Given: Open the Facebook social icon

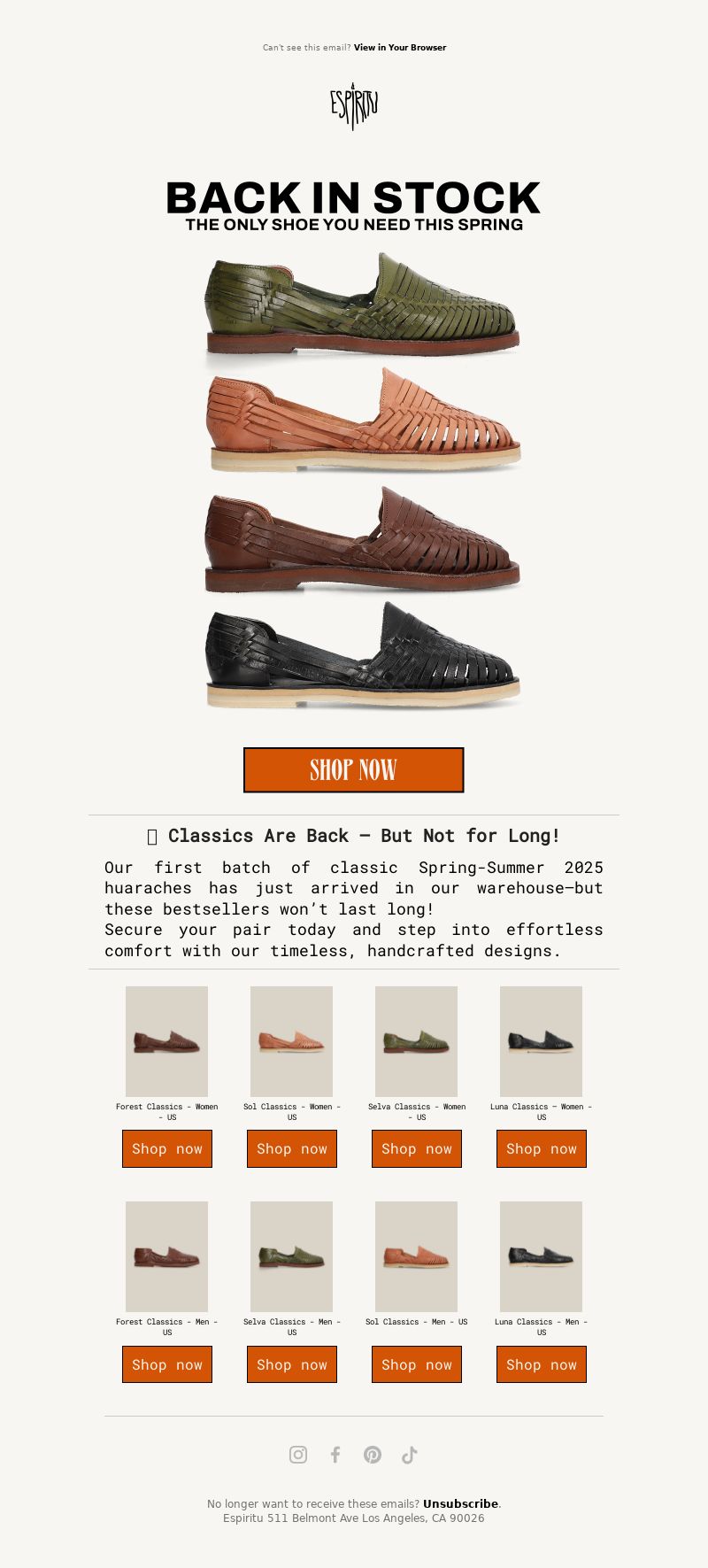Looking at the screenshot, I should coord(335,1455).
